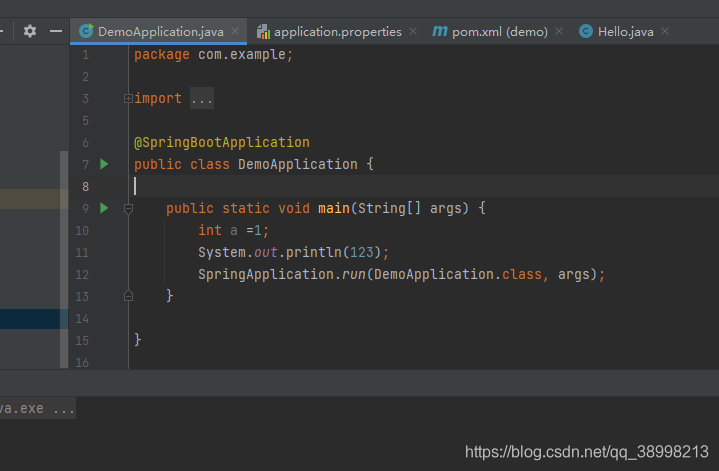Expand the folded 'a.exe ...' console command line

[38, 408]
